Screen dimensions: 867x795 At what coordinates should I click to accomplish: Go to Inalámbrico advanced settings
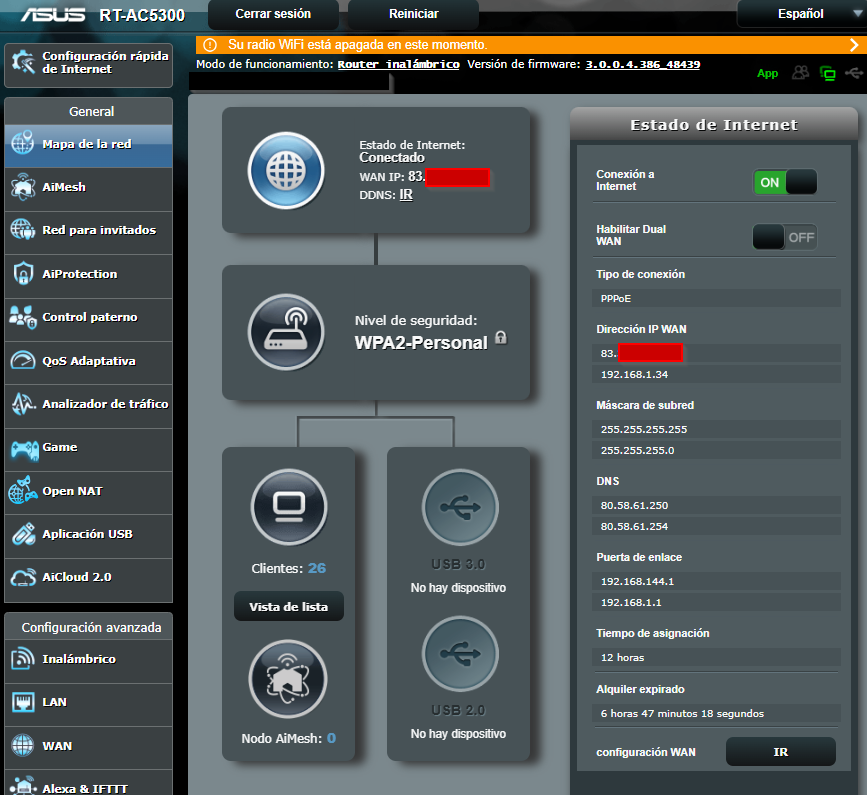click(x=78, y=659)
